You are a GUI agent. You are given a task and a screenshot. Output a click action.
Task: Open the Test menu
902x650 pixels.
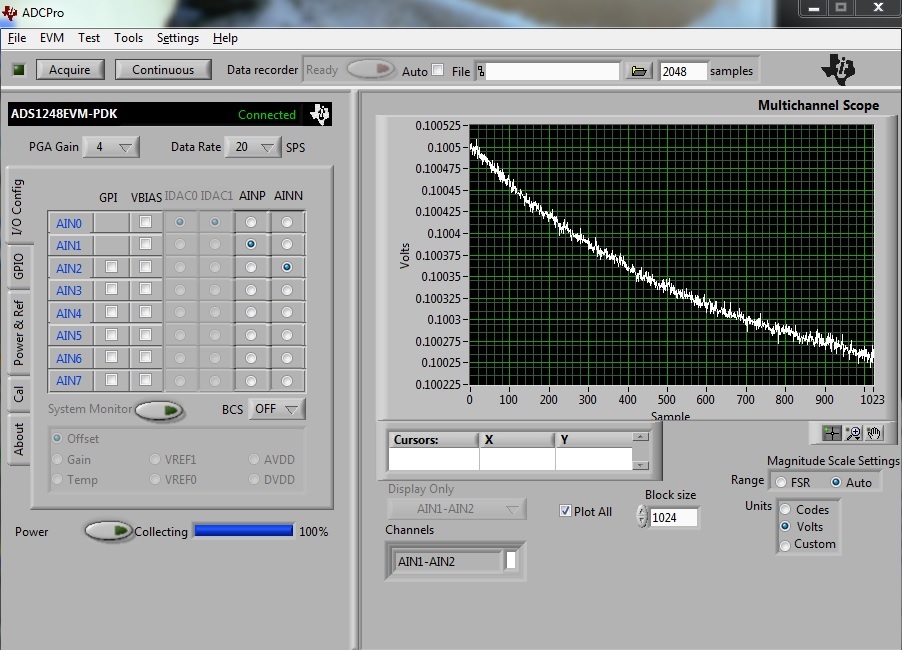(89, 38)
